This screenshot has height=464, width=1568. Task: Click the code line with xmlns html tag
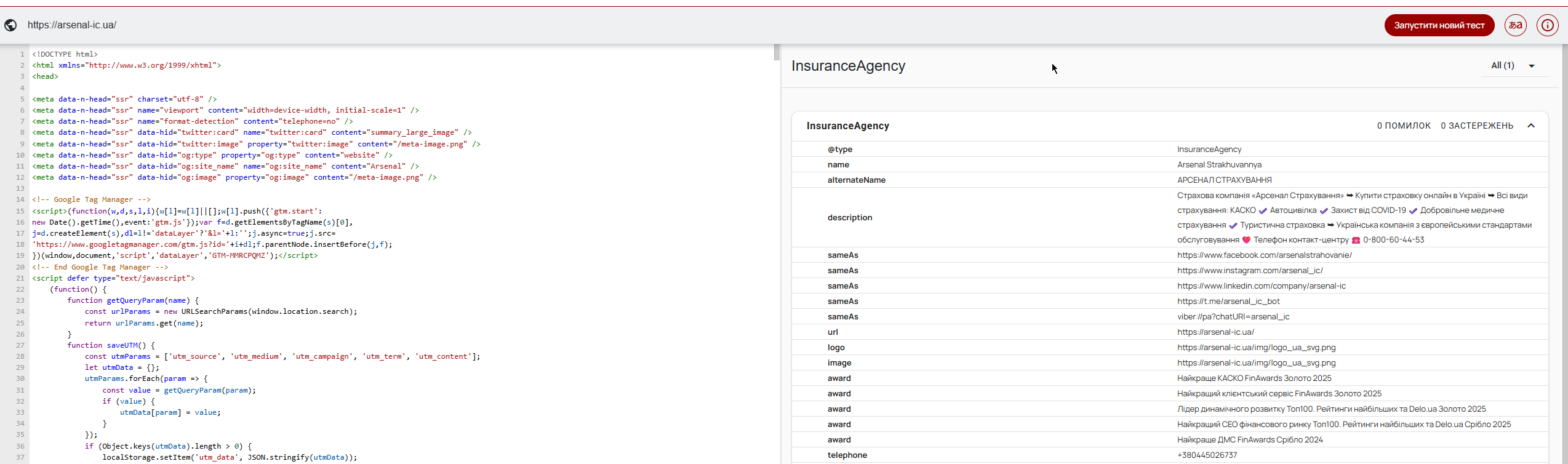point(126,65)
